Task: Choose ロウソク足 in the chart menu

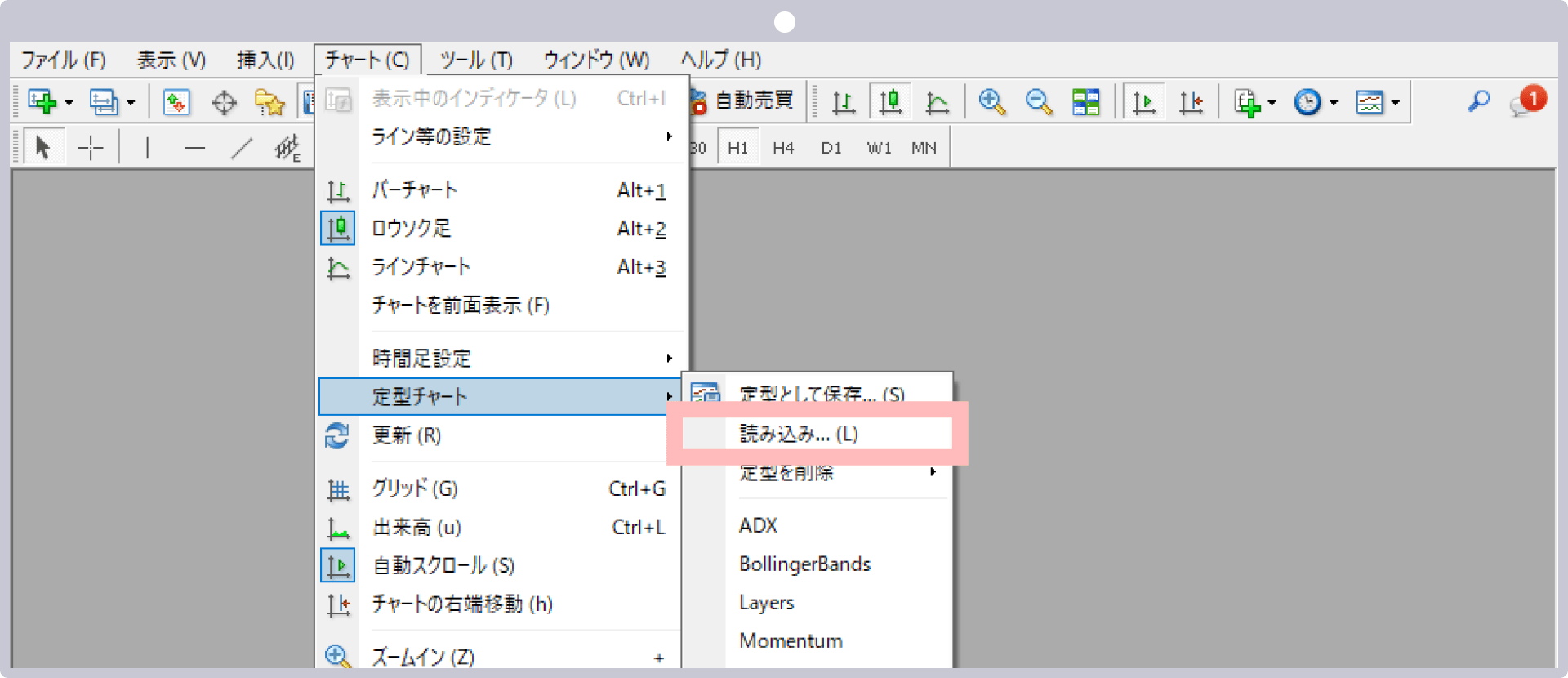Action: point(500,229)
